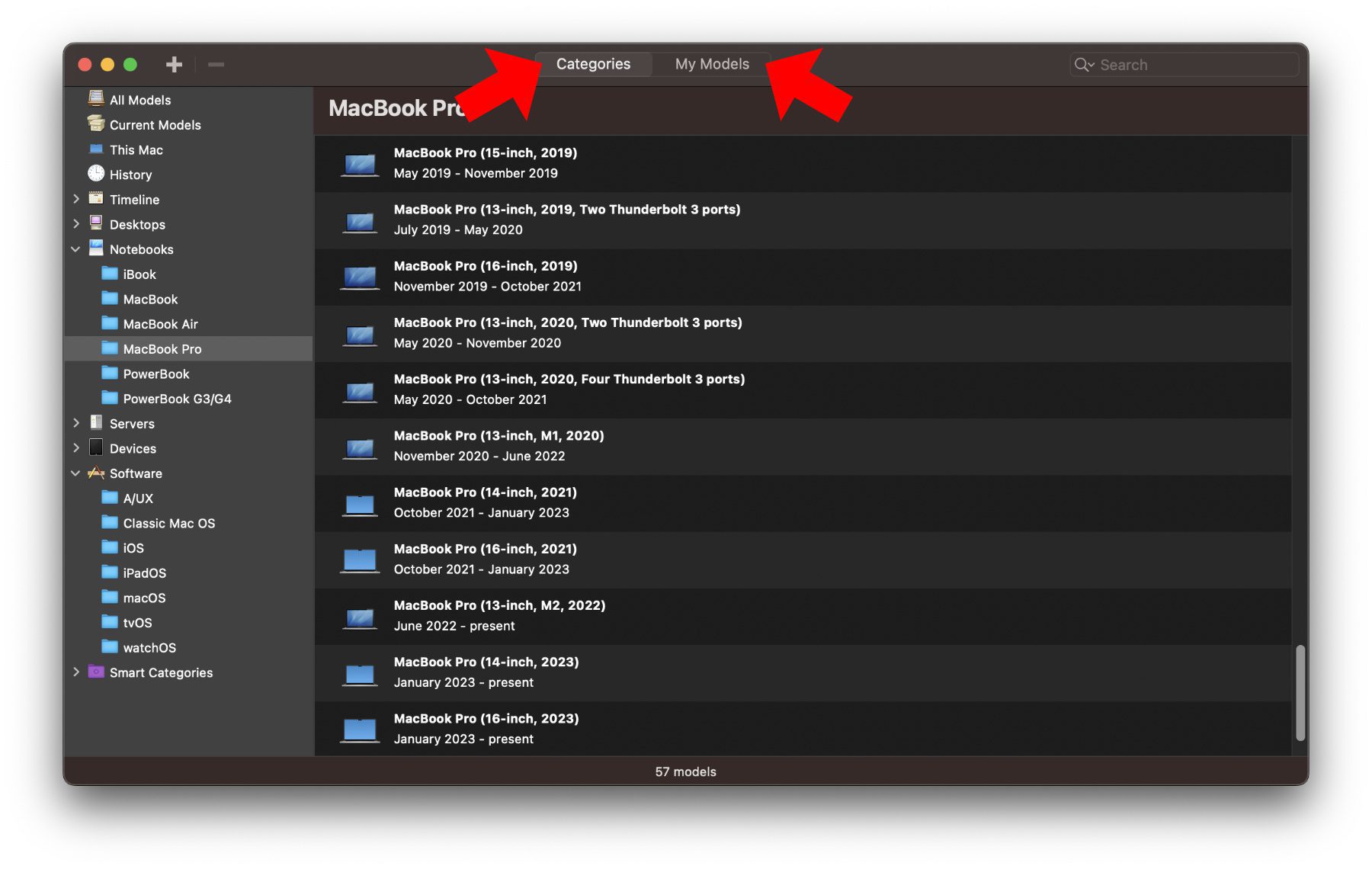Viewport: 1372px width, 869px height.
Task: Expand the Servers category
Action: tap(76, 423)
